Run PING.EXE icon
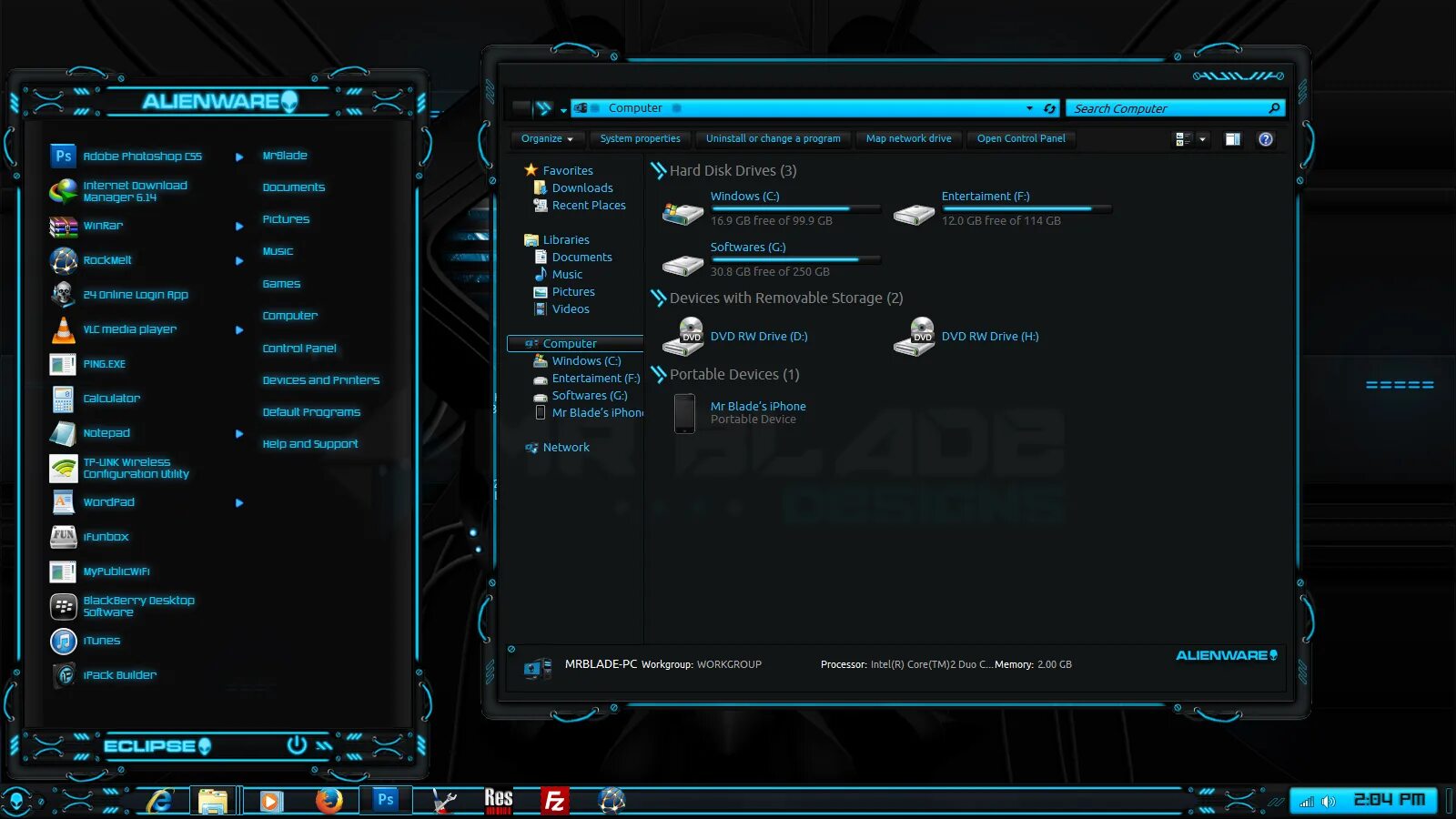 click(63, 364)
